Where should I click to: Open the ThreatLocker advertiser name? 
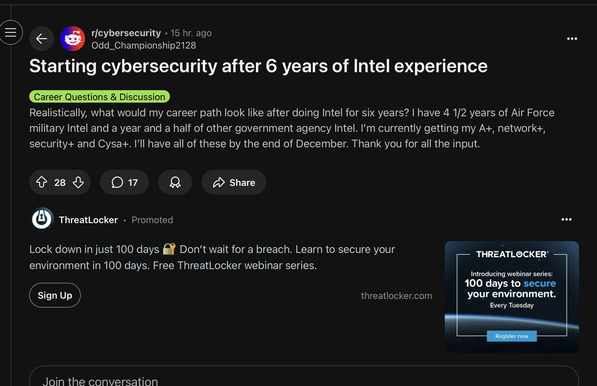[x=88, y=220]
